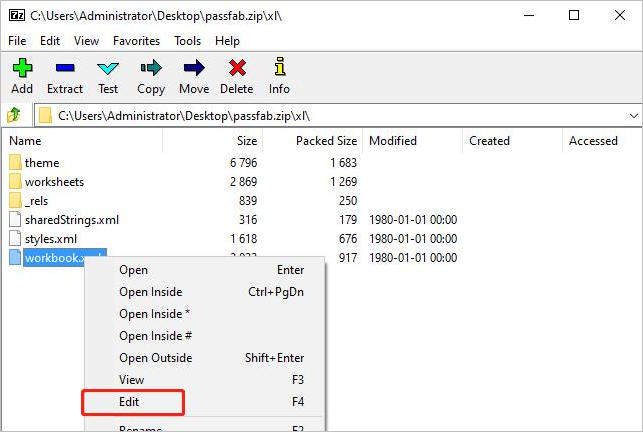Click the 7z icon in title bar
Viewport: 643px width, 432px height.
[17, 16]
